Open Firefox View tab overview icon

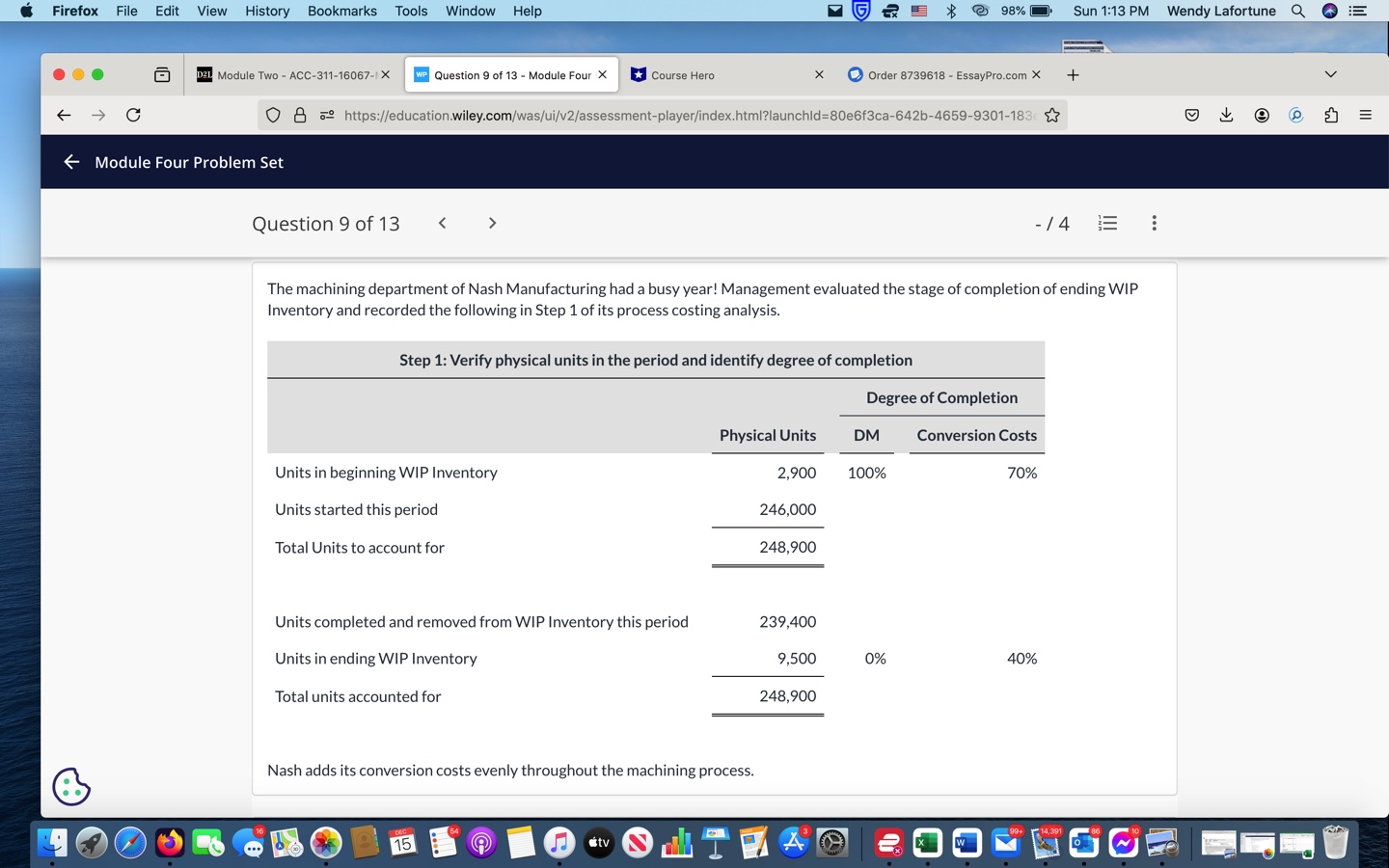tap(162, 74)
